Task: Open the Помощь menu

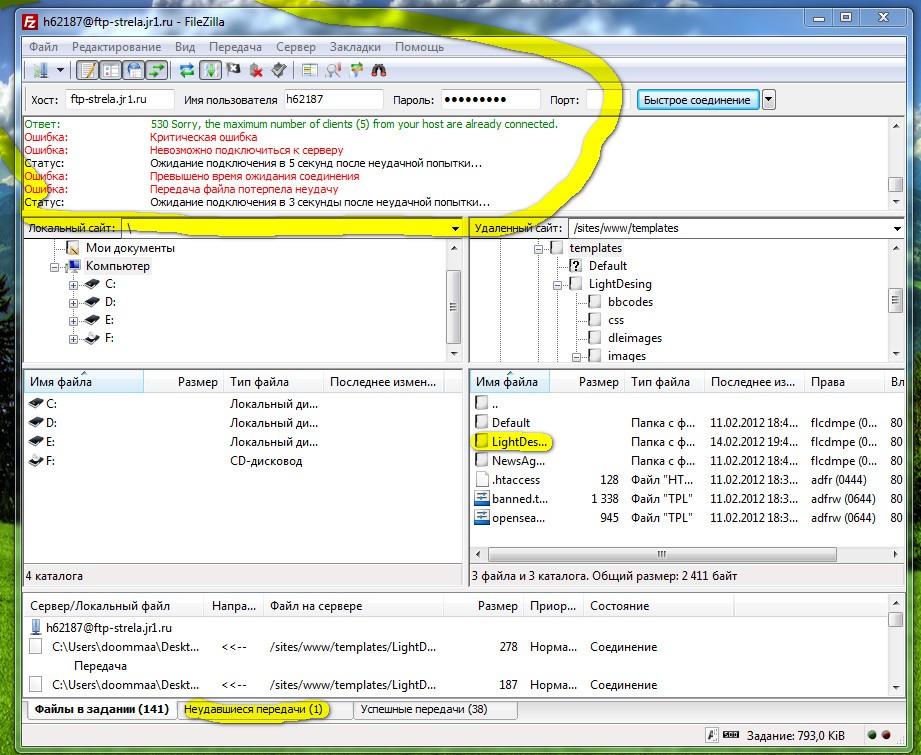Action: (x=419, y=47)
